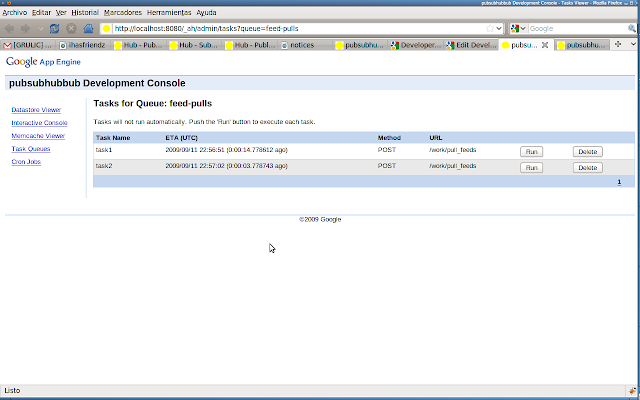Image resolution: width=640 pixels, height=400 pixels.
Task: Run task2
Action: [531, 168]
